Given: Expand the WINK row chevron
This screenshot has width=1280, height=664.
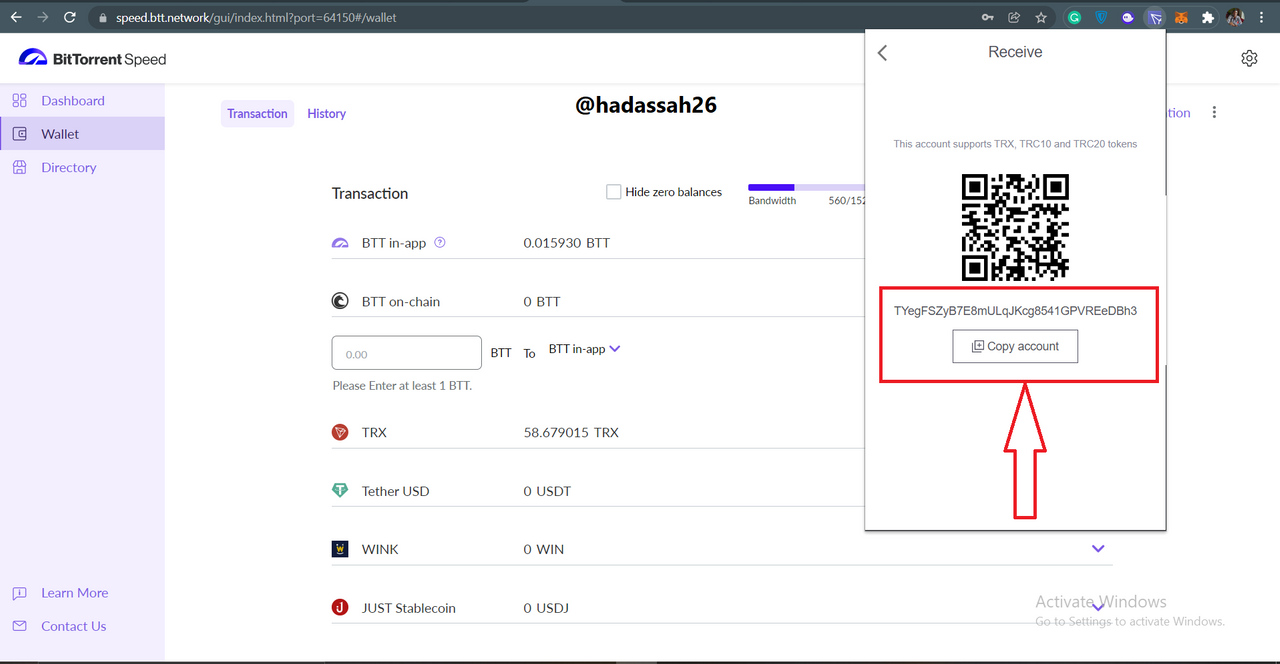Looking at the screenshot, I should click(x=1098, y=549).
